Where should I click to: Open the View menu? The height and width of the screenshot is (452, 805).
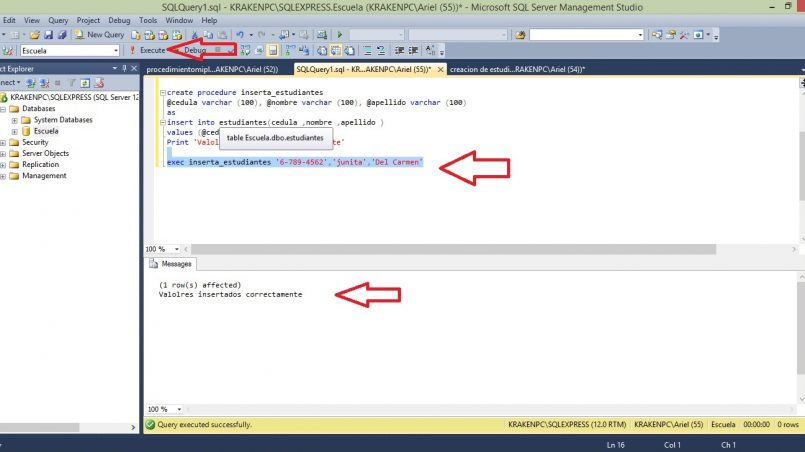click(x=32, y=21)
